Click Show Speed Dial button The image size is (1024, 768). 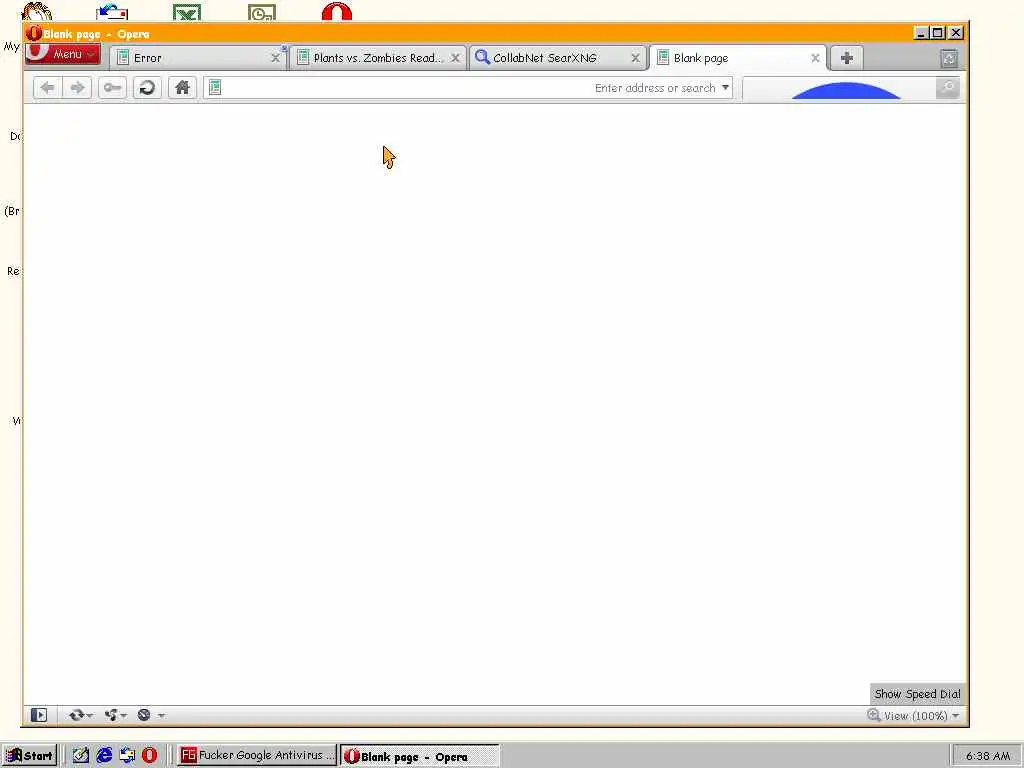(917, 694)
